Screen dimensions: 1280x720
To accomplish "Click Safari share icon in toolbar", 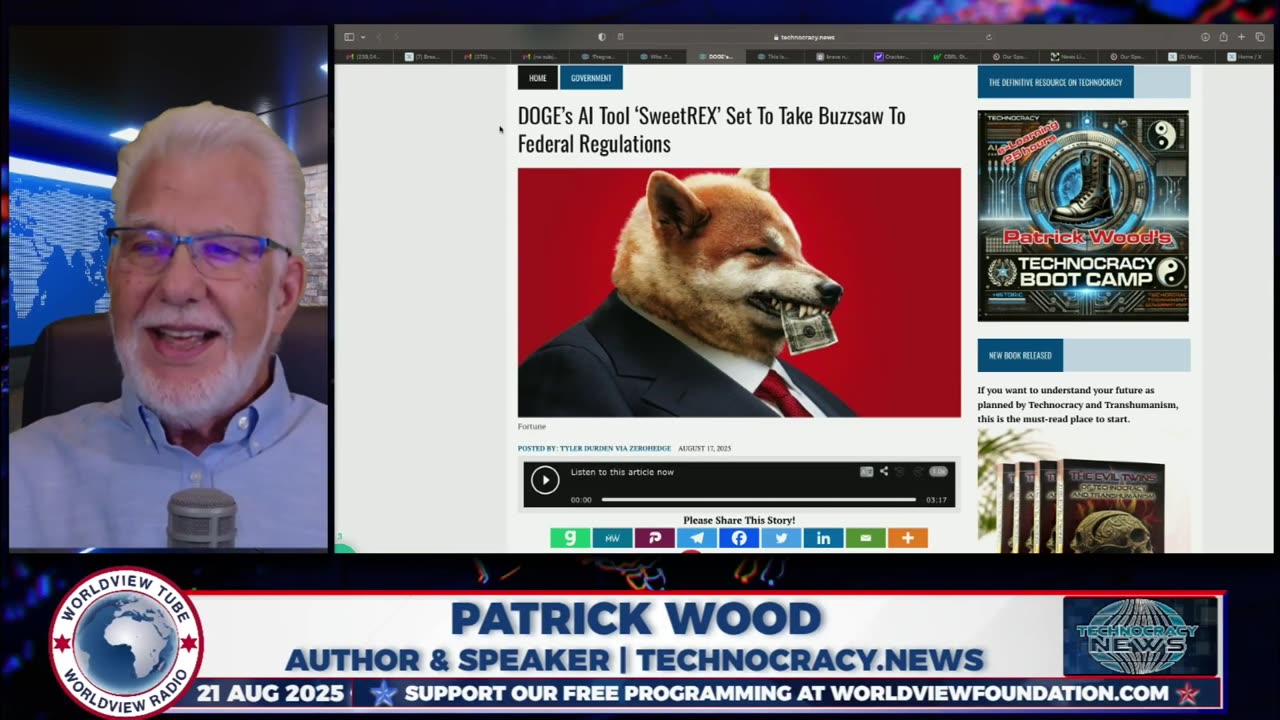I will click(x=1223, y=37).
